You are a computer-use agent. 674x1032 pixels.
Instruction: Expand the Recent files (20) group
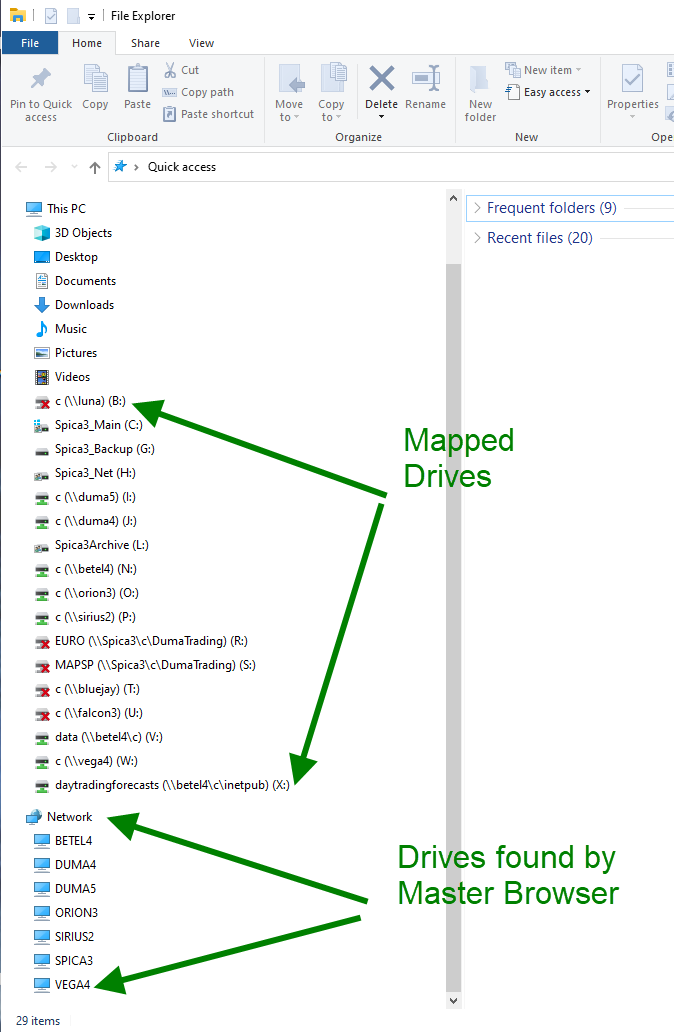click(477, 238)
